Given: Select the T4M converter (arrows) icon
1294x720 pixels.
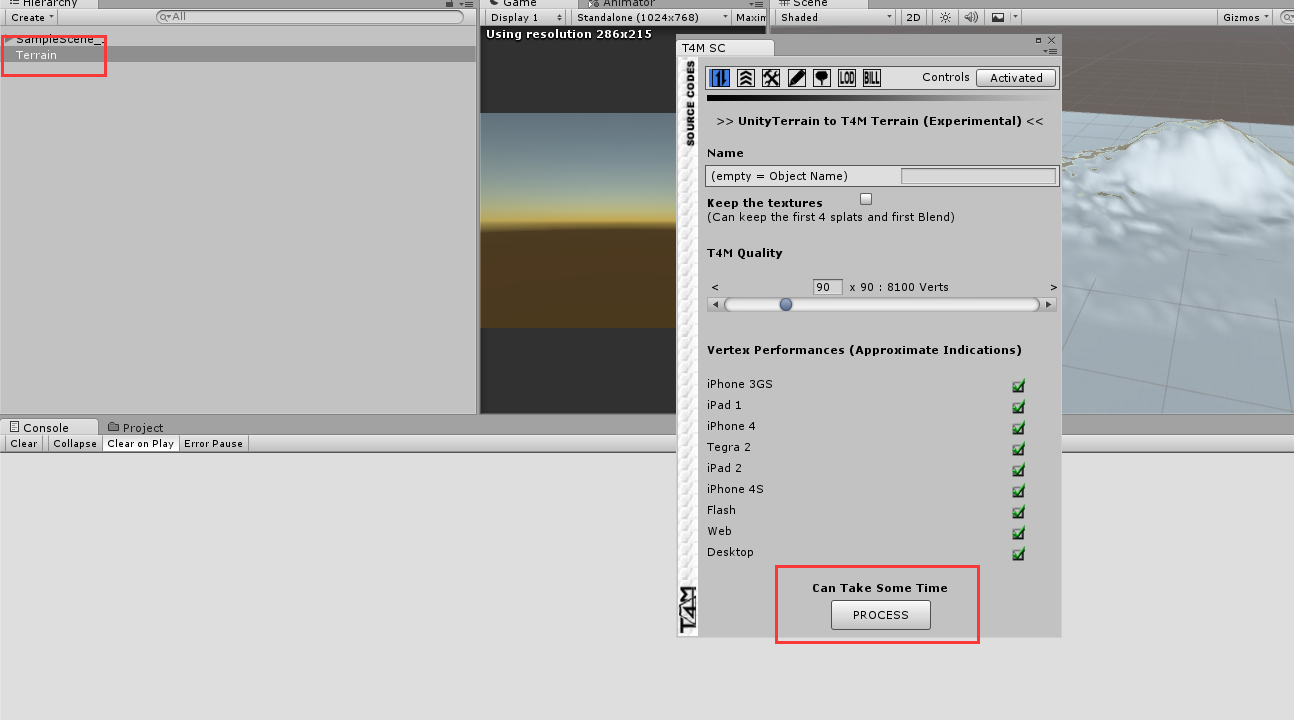Looking at the screenshot, I should point(719,78).
